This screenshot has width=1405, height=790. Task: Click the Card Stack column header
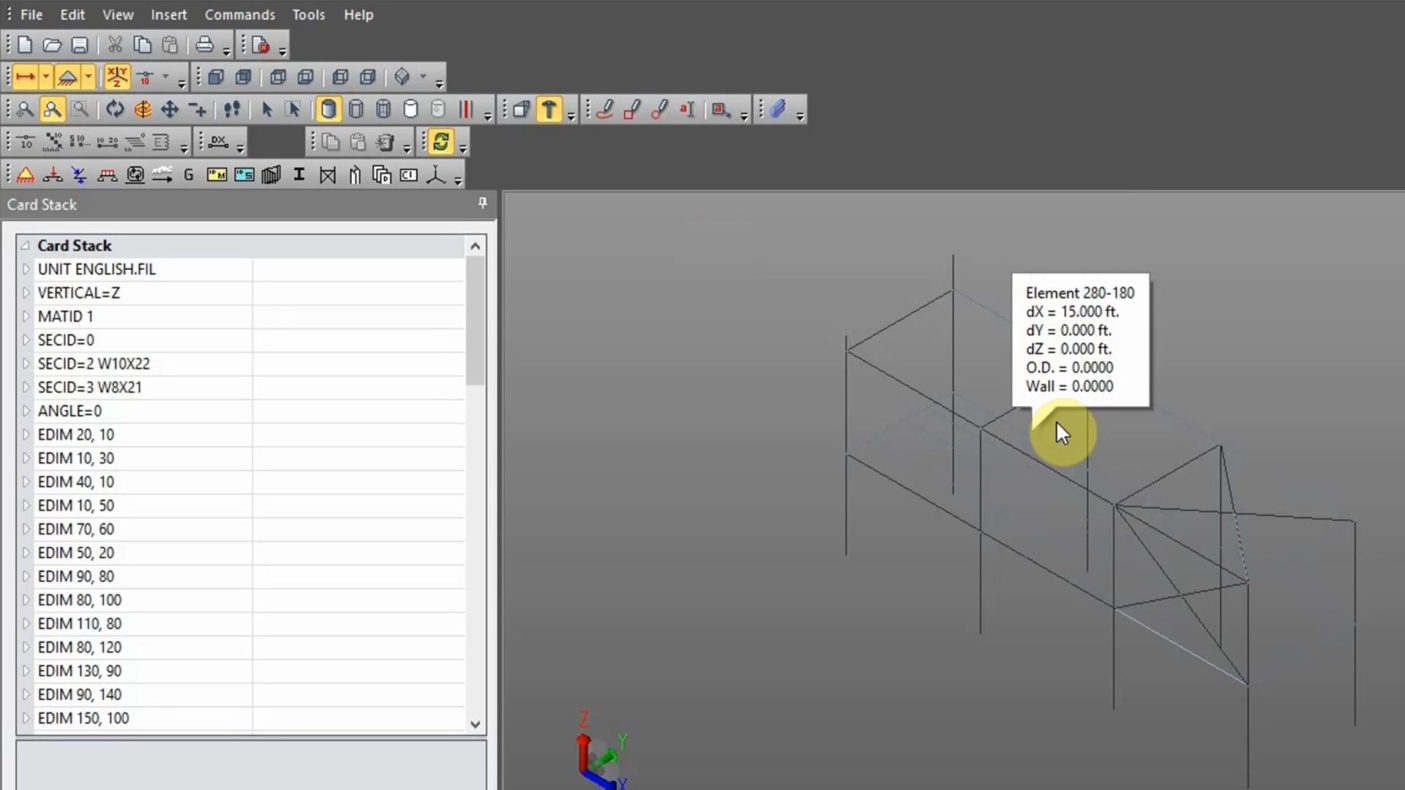[241, 245]
